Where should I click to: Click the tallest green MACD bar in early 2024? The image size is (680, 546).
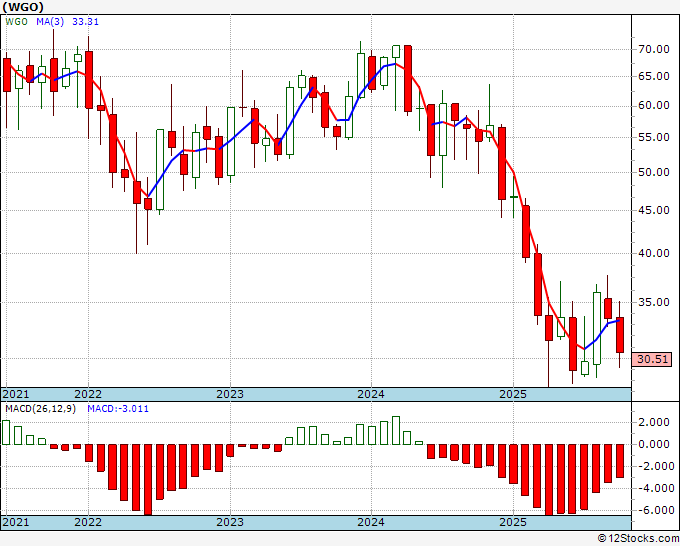coord(396,431)
